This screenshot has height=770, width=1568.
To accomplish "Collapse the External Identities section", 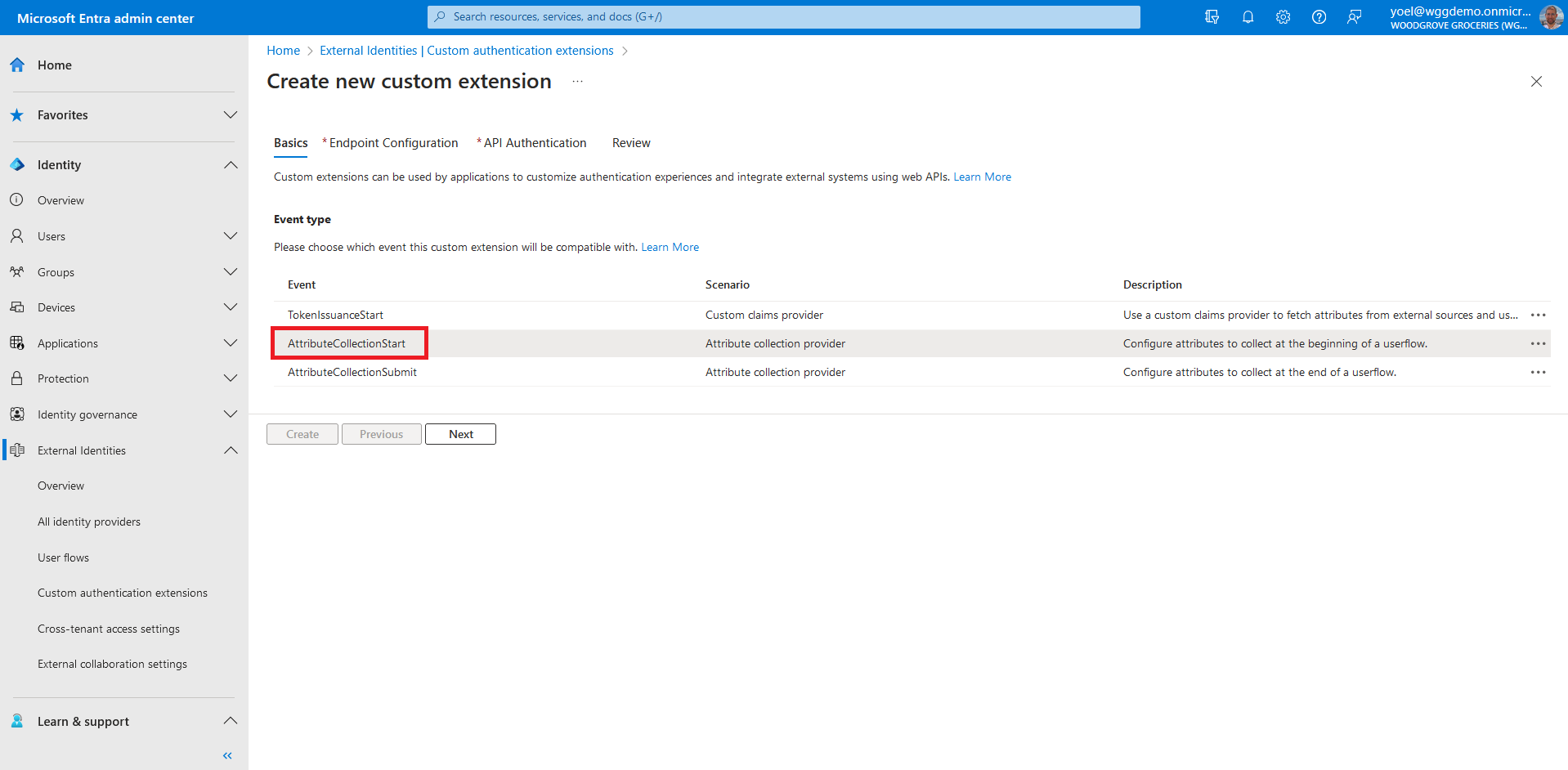I will [231, 450].
